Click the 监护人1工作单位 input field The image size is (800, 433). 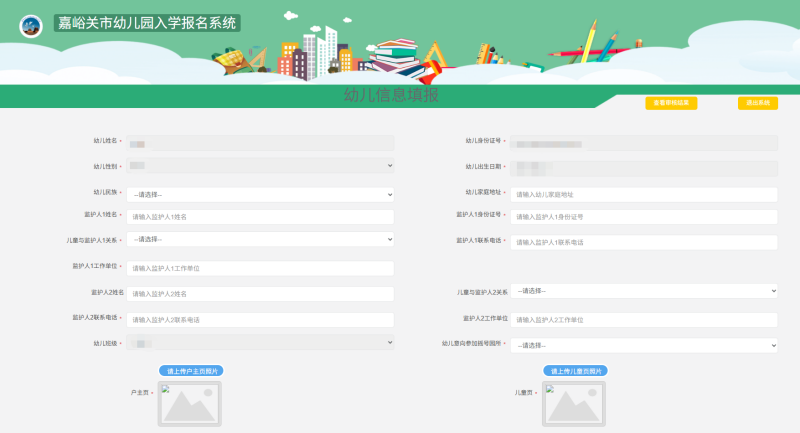(260, 268)
